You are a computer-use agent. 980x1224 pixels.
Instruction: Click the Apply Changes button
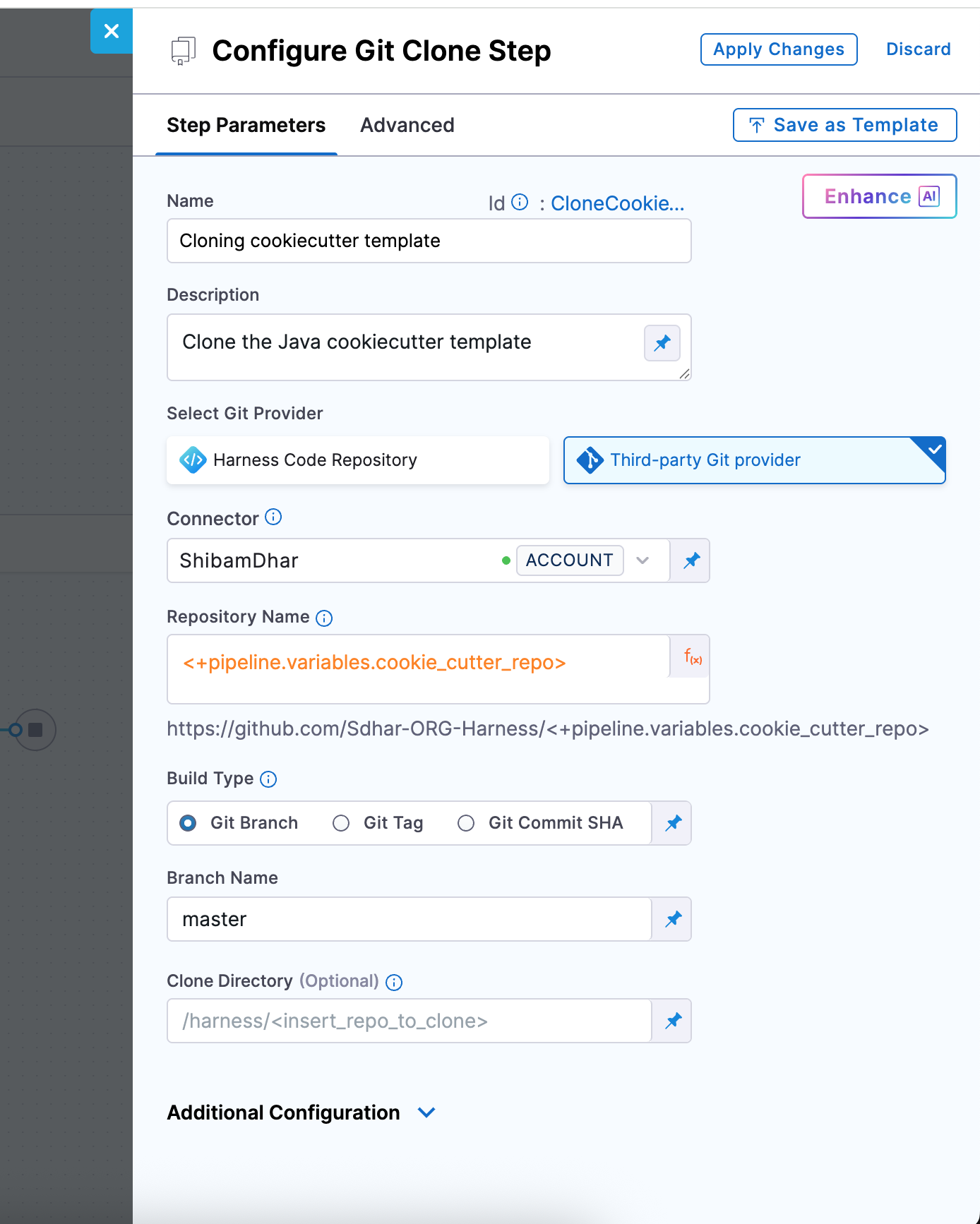(x=778, y=49)
